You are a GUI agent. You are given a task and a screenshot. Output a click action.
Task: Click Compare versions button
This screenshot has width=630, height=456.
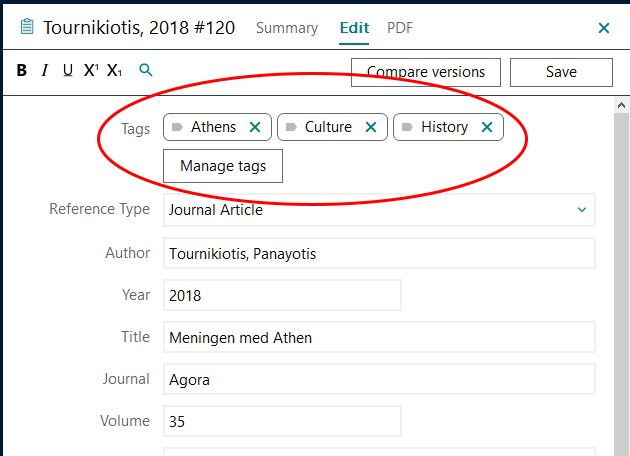pos(426,72)
